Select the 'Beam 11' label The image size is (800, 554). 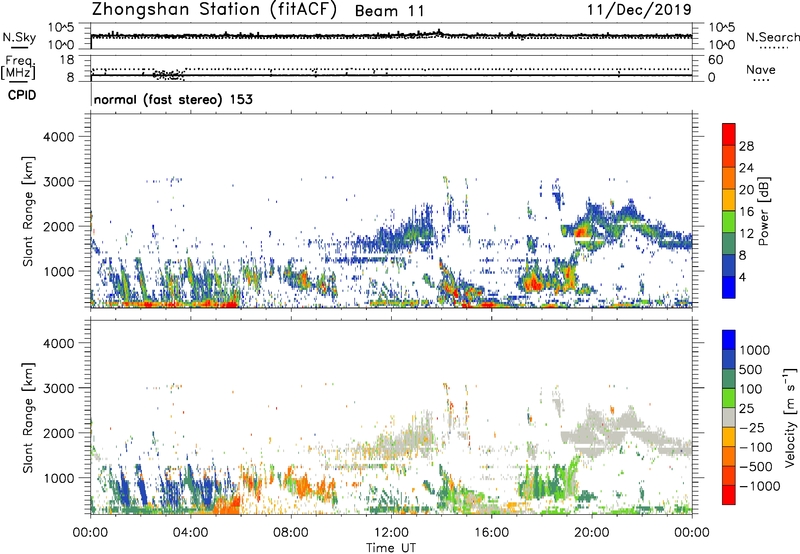[390, 11]
